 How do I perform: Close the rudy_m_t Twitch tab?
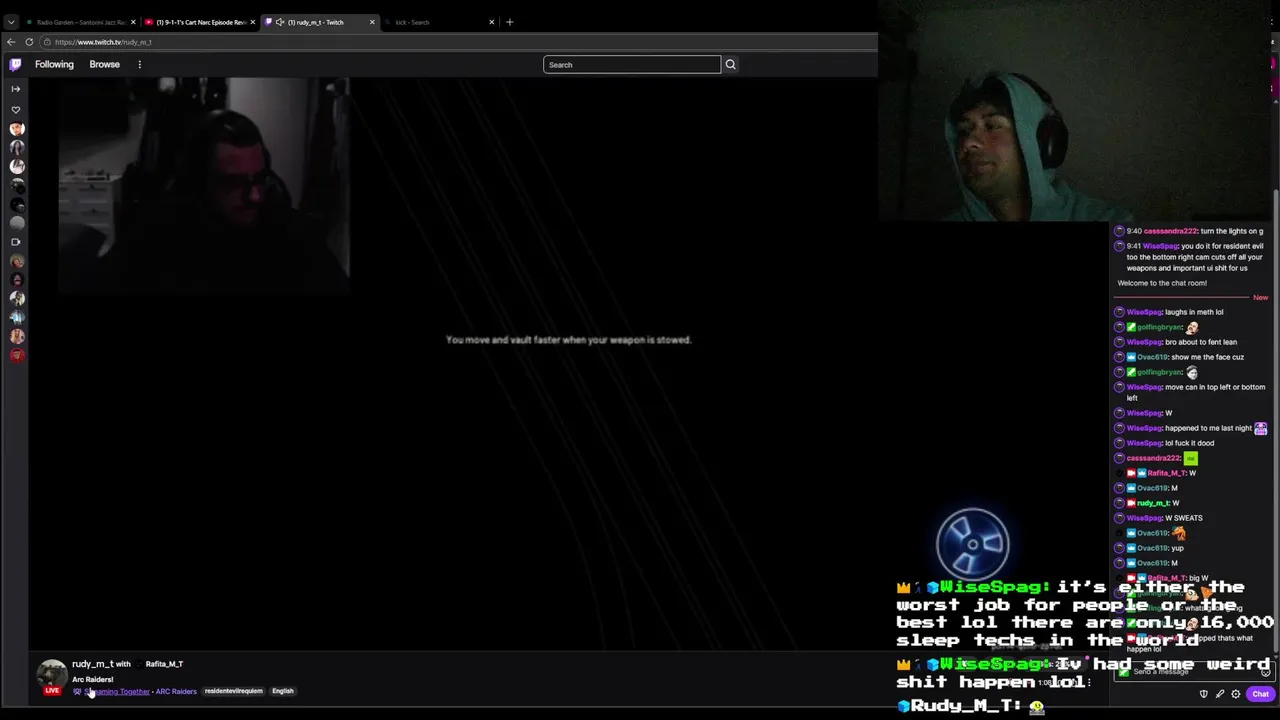pos(372,22)
